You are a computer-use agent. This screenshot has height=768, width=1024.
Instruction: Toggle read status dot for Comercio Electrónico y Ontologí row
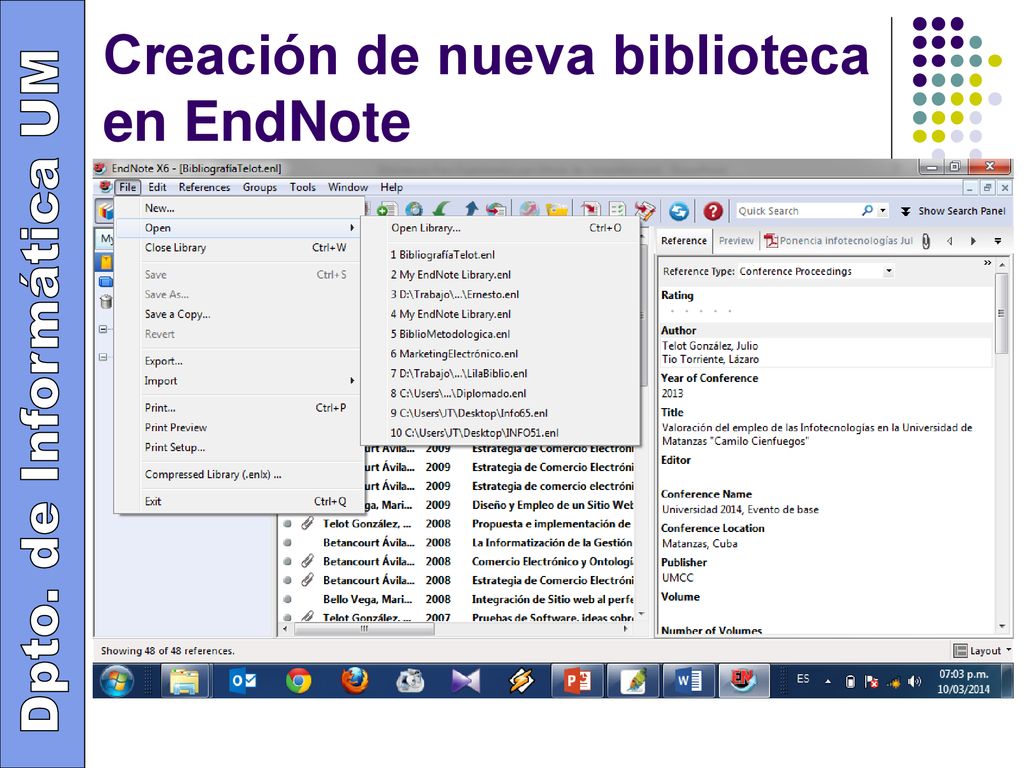(x=287, y=562)
